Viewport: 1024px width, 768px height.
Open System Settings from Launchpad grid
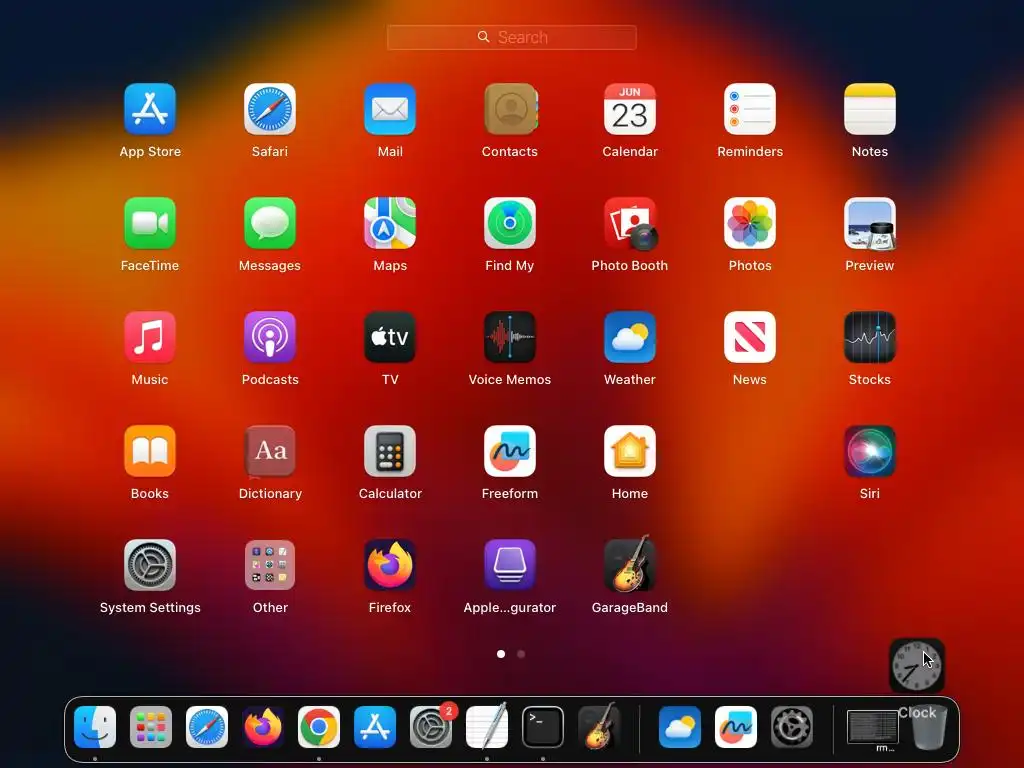pos(150,565)
